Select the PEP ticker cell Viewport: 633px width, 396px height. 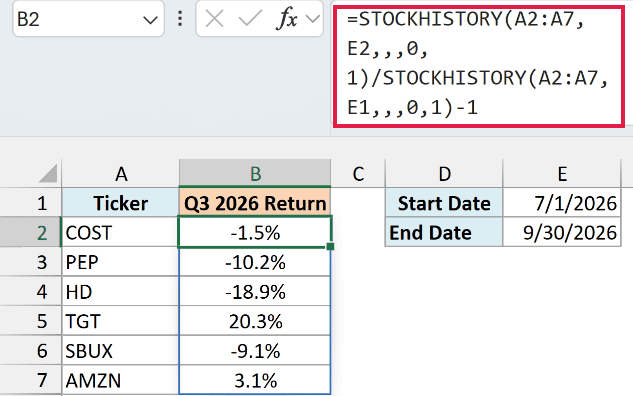pyautogui.click(x=120, y=262)
